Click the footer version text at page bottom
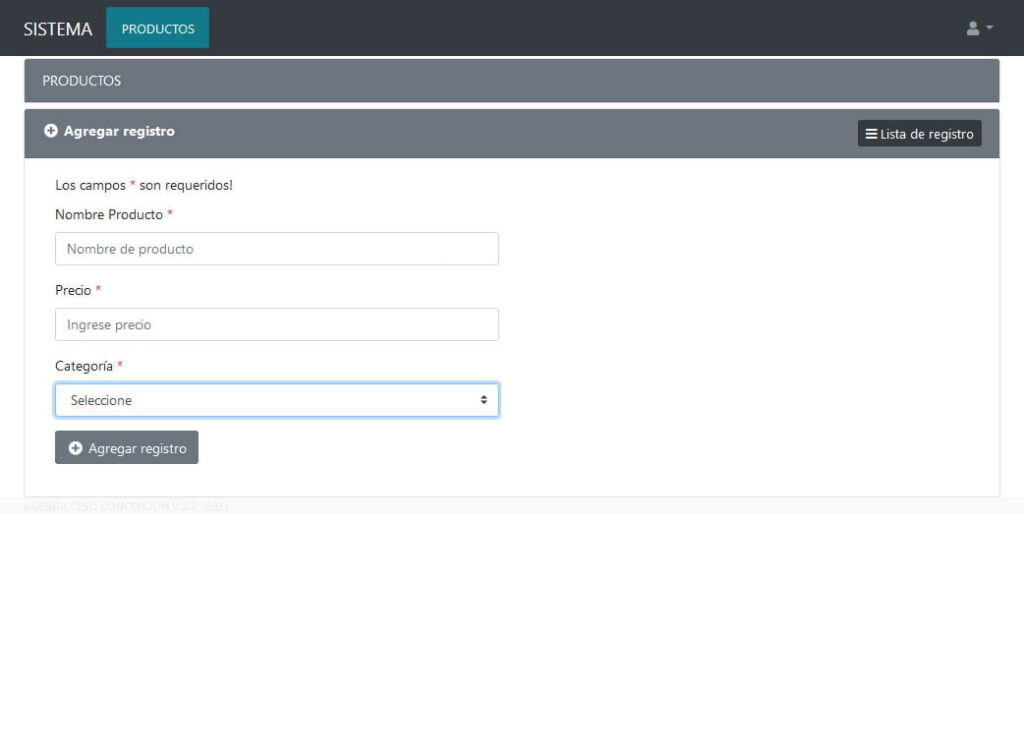 127,506
